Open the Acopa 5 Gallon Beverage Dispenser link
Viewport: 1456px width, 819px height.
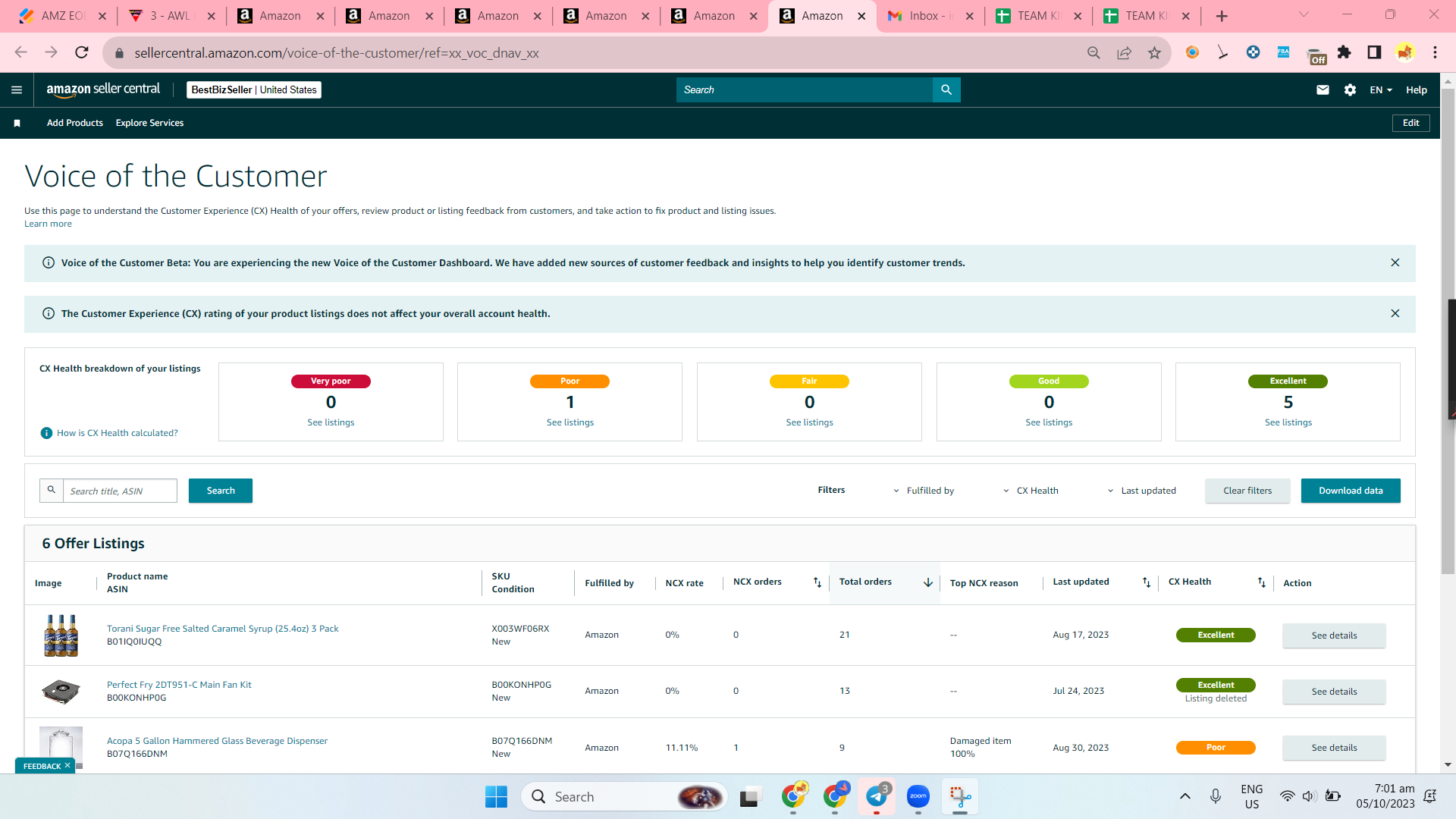217,741
